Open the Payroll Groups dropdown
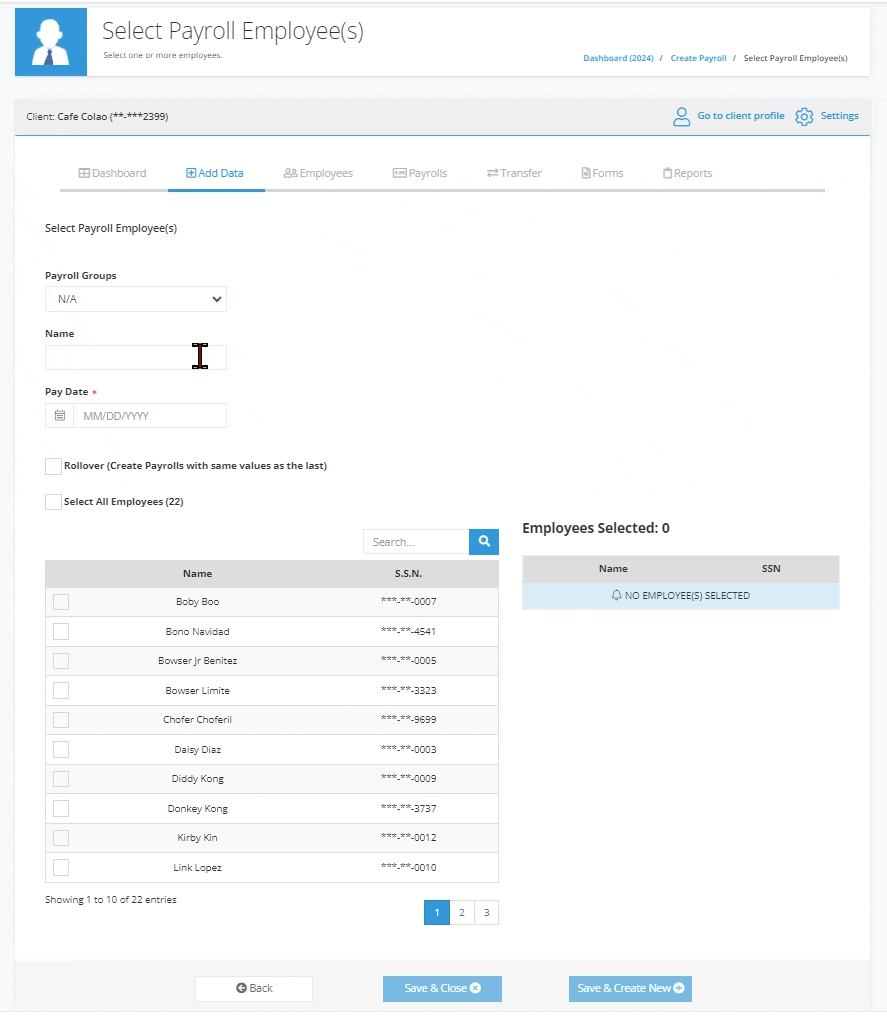 (135, 298)
